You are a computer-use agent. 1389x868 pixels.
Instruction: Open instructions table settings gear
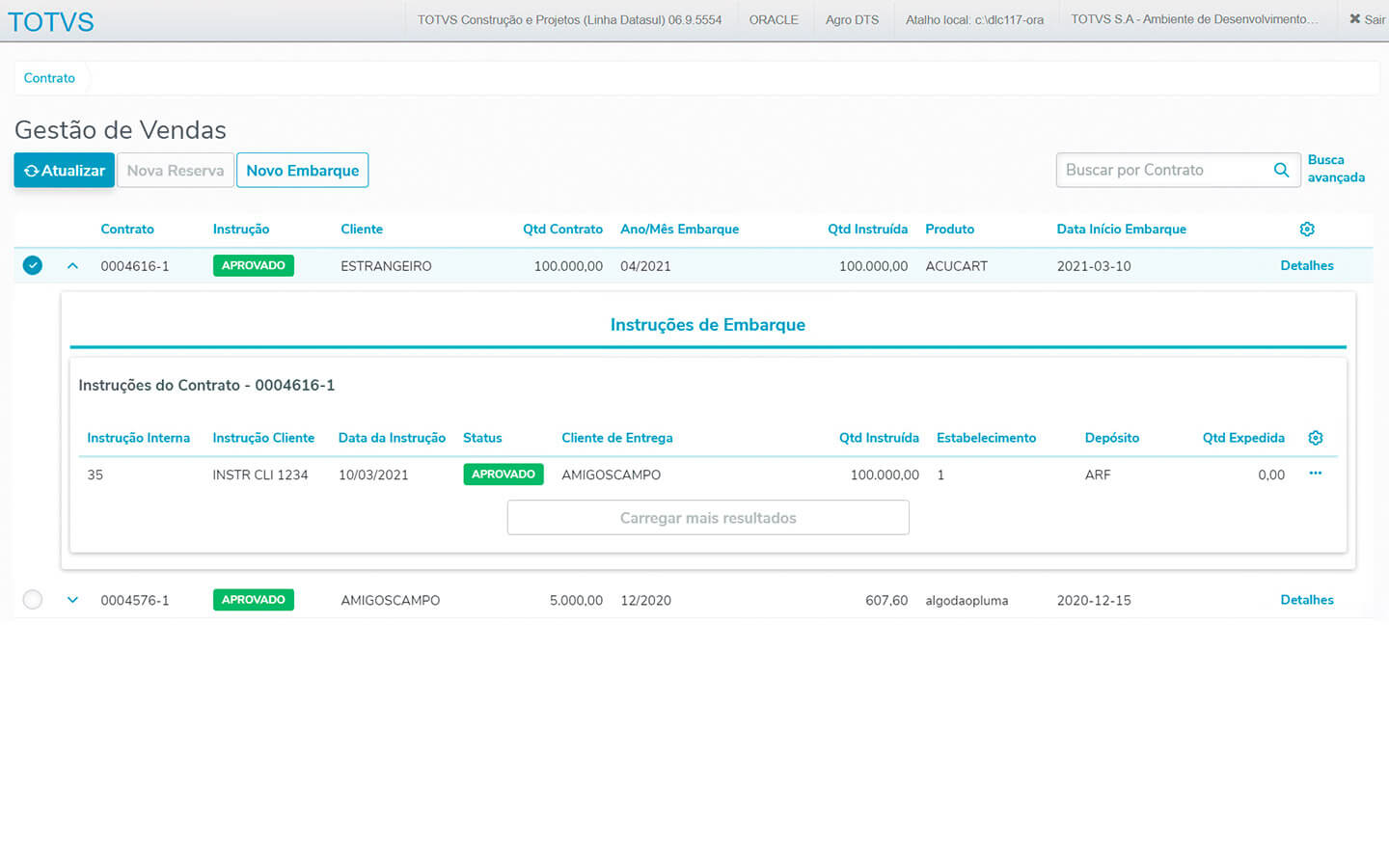[1315, 438]
